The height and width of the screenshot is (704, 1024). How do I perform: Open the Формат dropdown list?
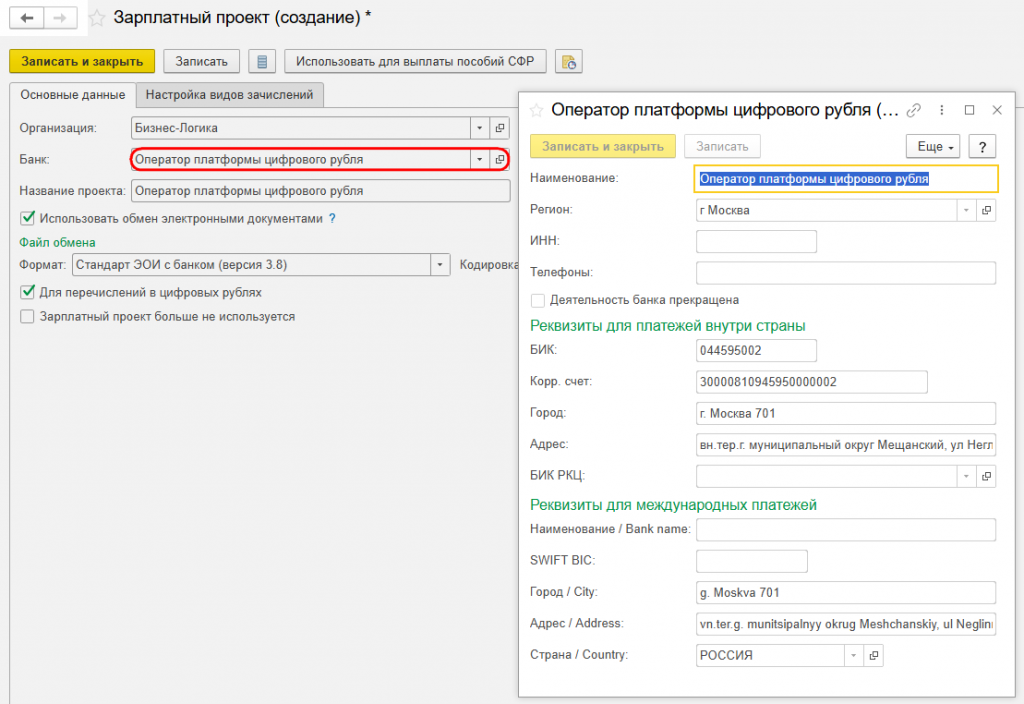pos(440,264)
